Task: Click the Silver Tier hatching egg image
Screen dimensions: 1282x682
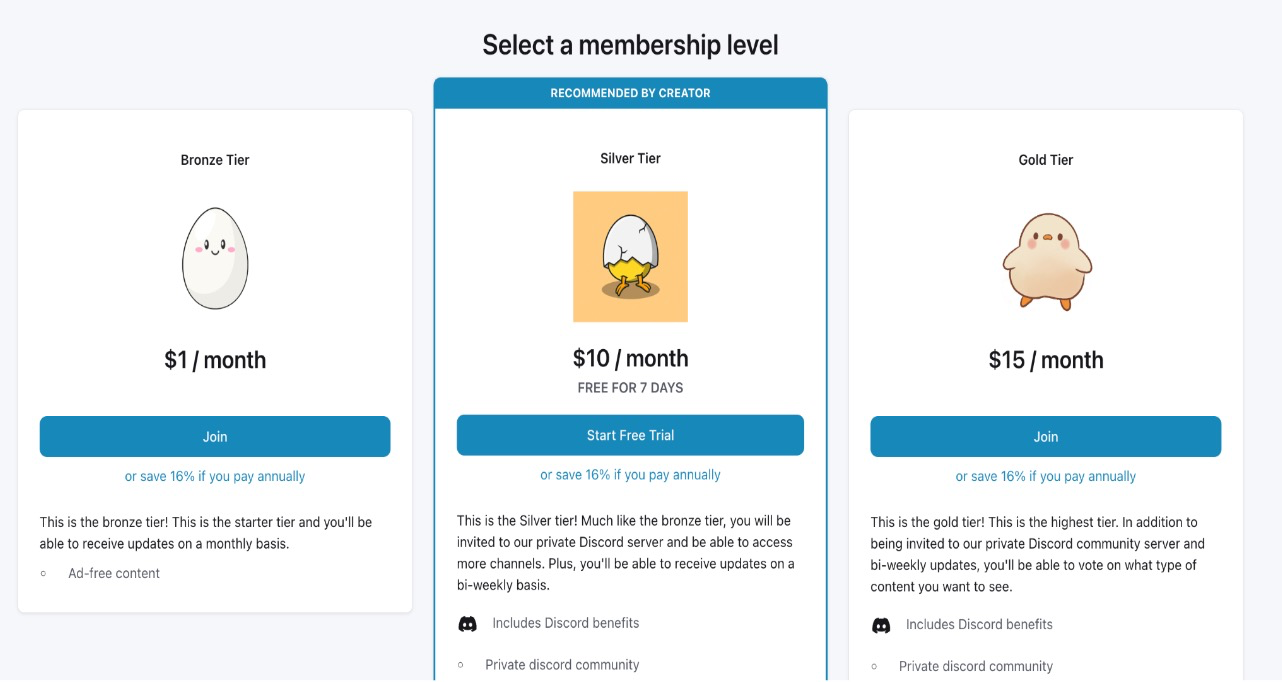Action: 630,256
